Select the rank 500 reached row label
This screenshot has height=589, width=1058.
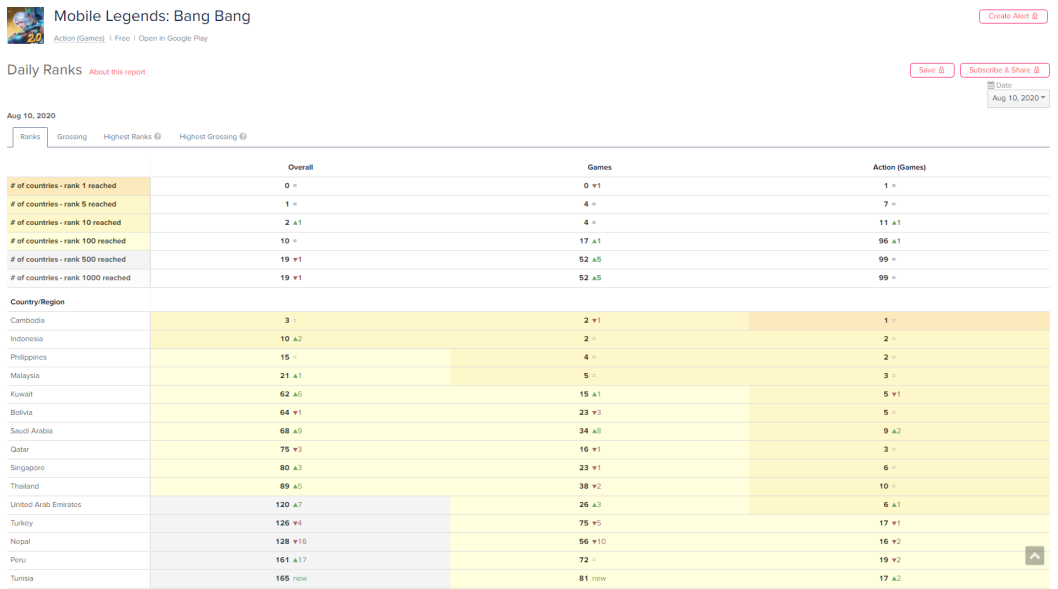(x=78, y=260)
